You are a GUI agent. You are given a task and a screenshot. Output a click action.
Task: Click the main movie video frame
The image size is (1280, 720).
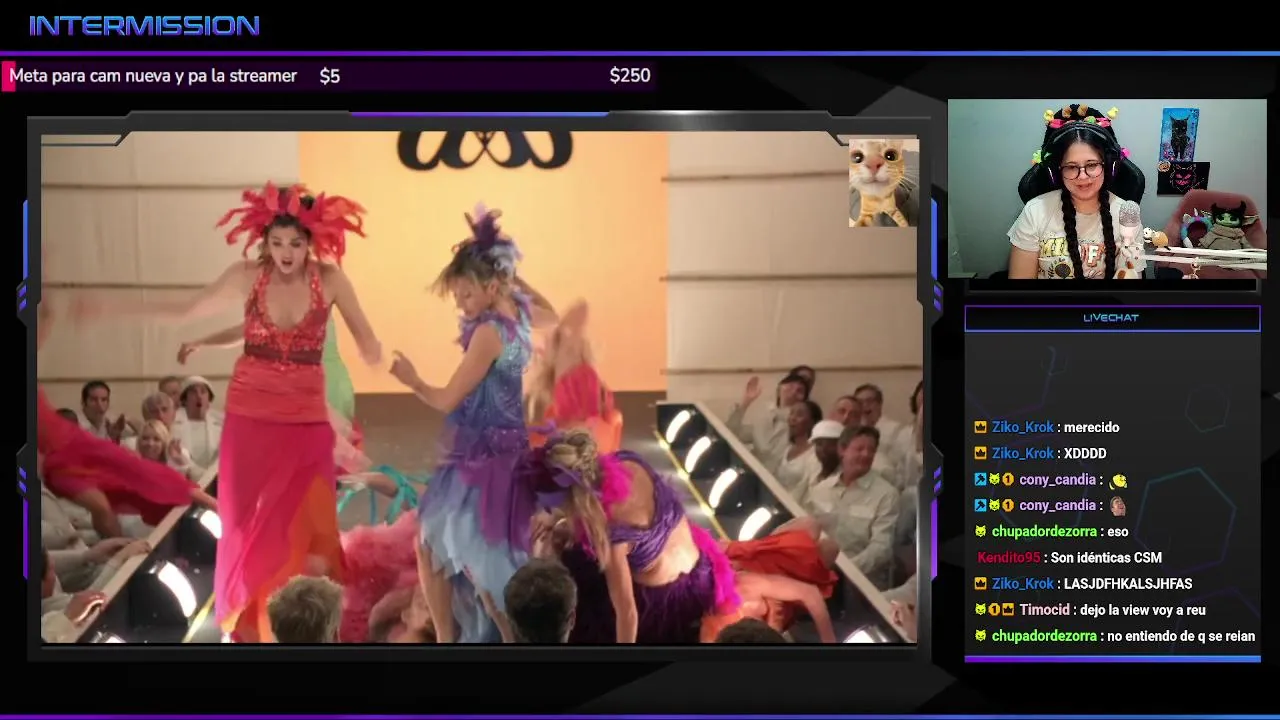point(479,387)
